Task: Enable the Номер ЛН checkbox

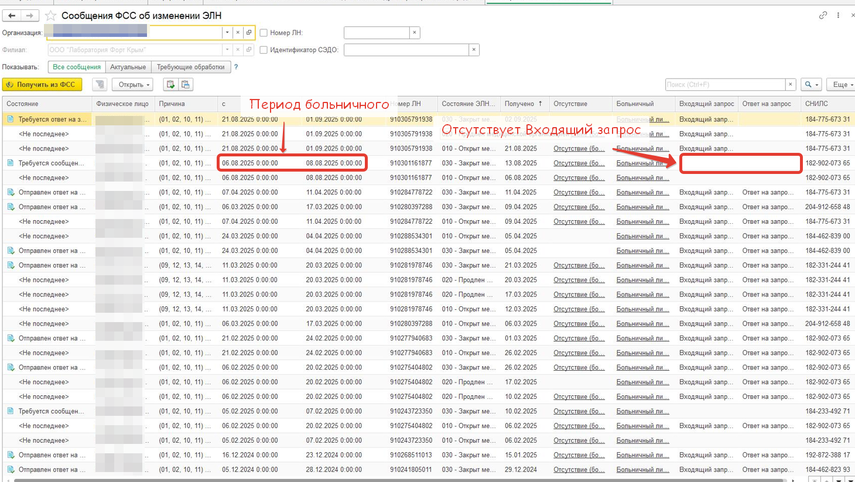Action: pos(263,33)
